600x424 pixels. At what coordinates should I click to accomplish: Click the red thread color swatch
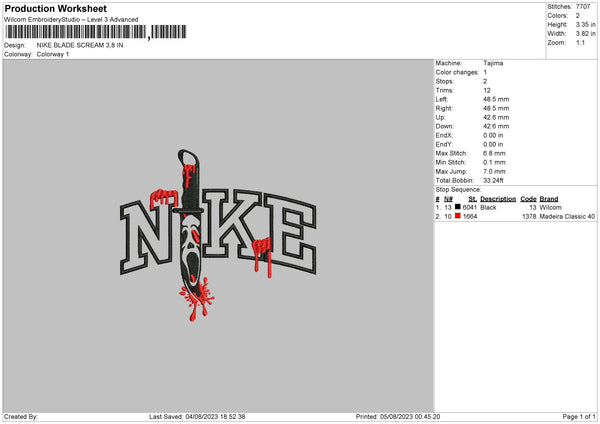click(457, 216)
